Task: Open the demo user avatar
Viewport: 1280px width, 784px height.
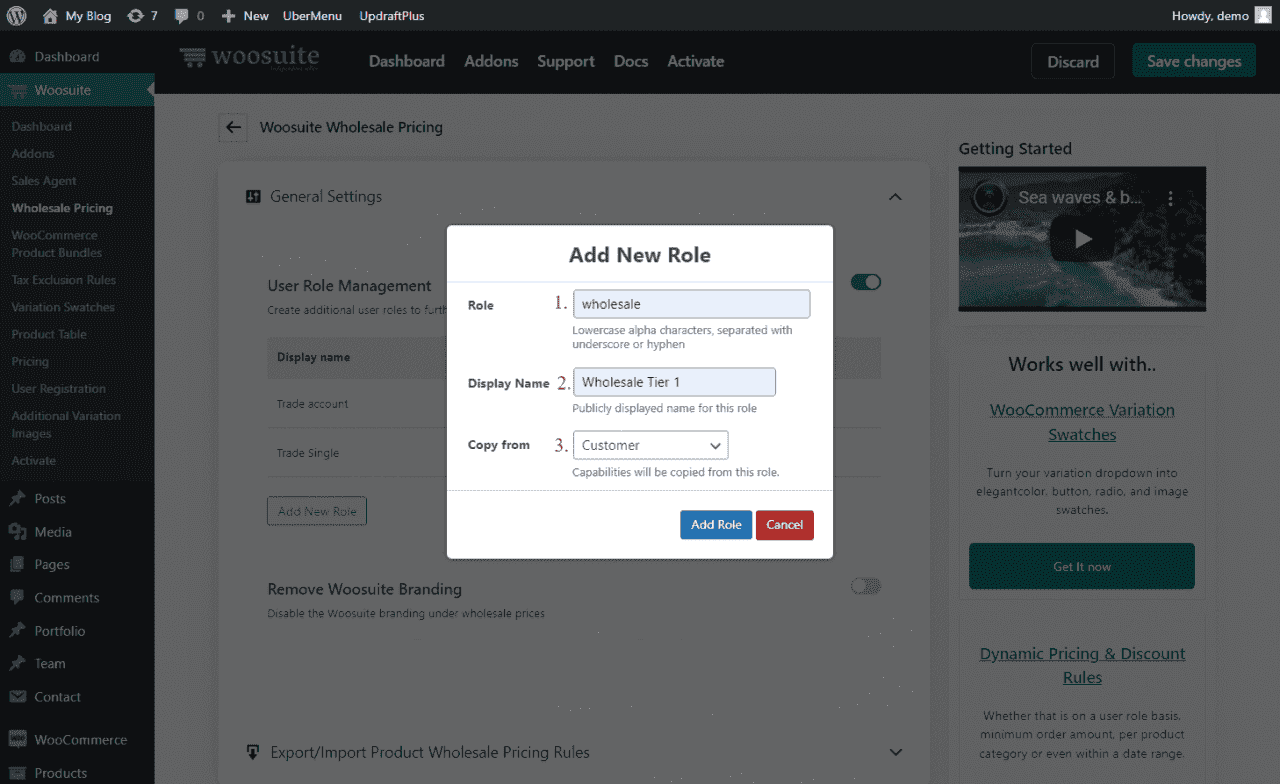Action: tap(1264, 16)
